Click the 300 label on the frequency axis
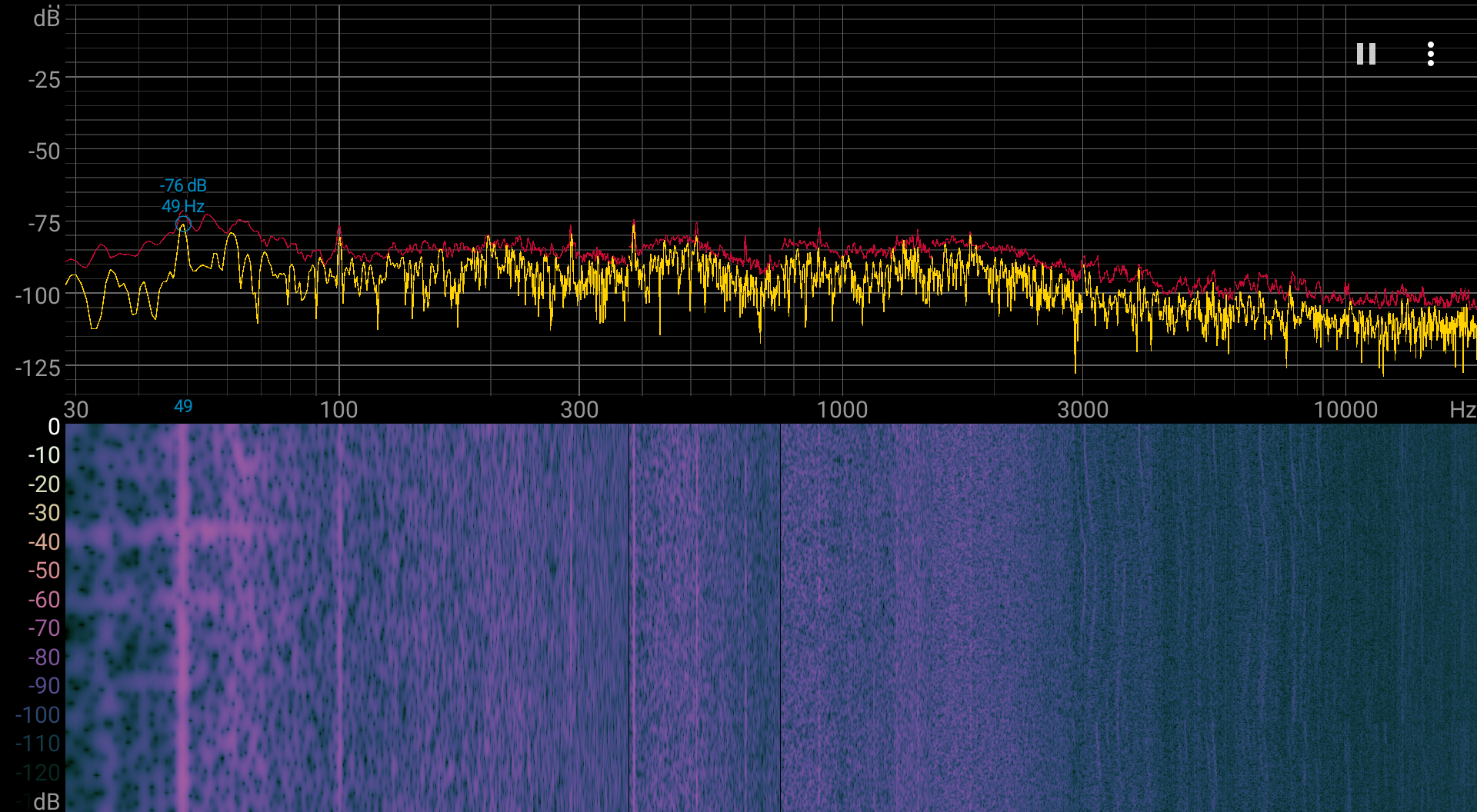1477x812 pixels. [579, 409]
